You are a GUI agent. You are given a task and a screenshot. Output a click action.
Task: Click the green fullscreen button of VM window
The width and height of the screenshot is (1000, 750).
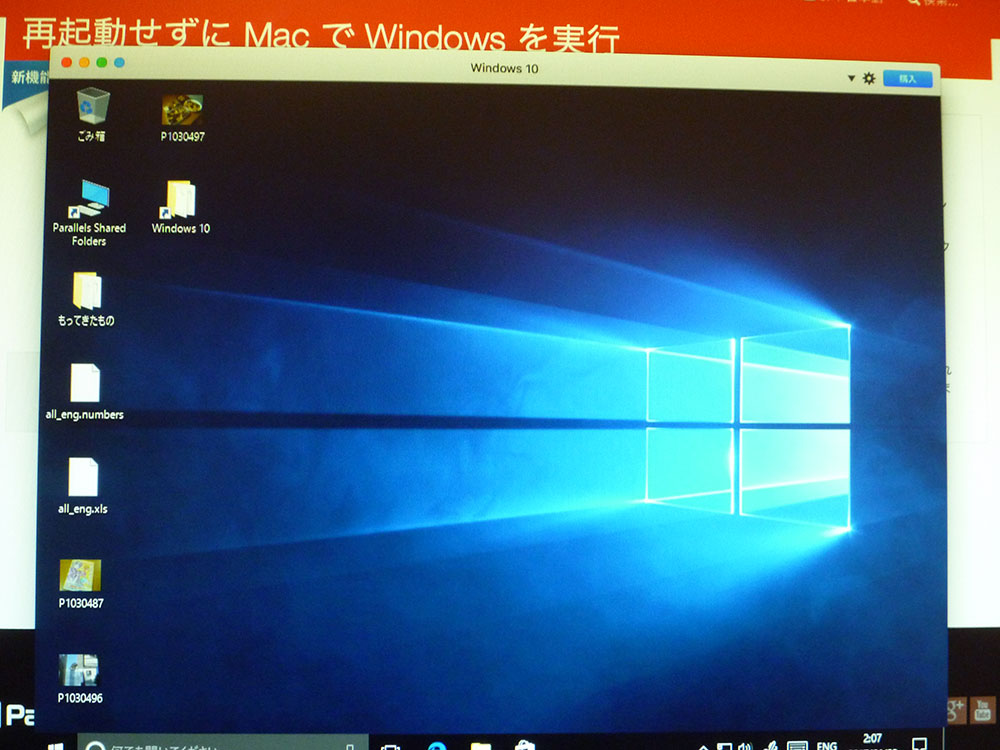tap(102, 62)
